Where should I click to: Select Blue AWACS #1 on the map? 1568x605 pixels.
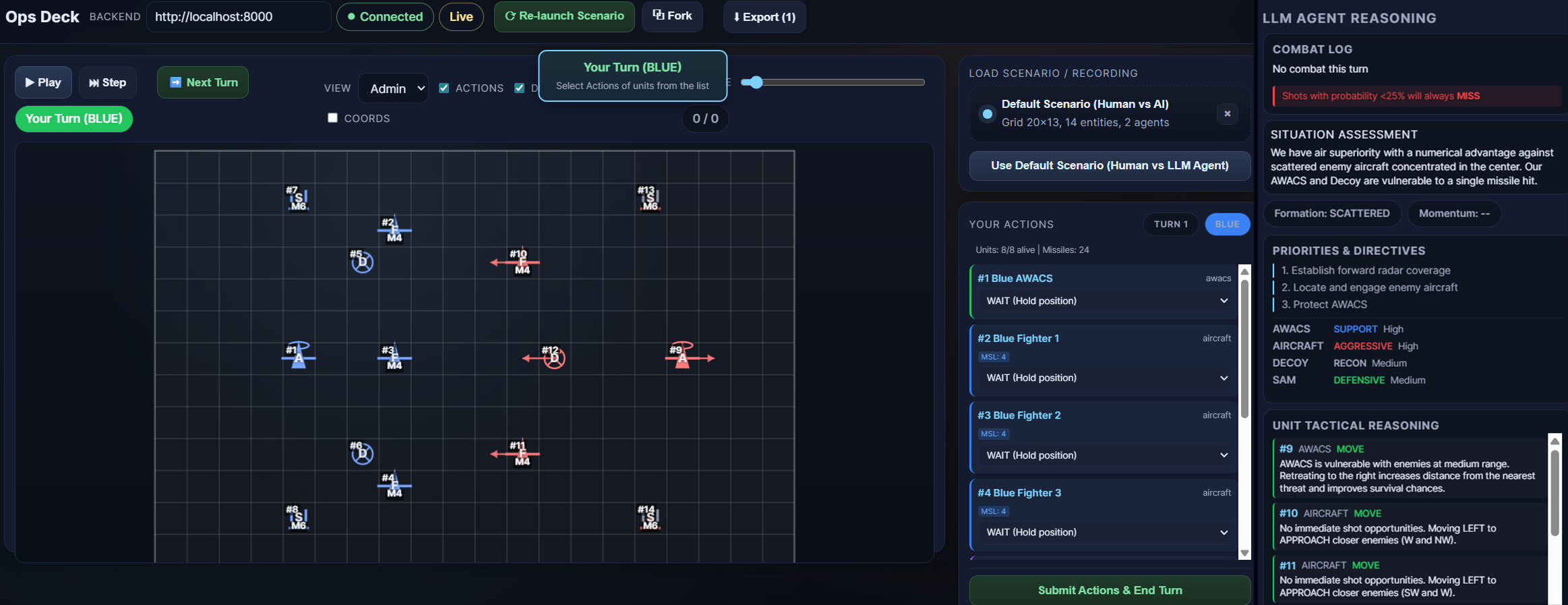click(298, 357)
